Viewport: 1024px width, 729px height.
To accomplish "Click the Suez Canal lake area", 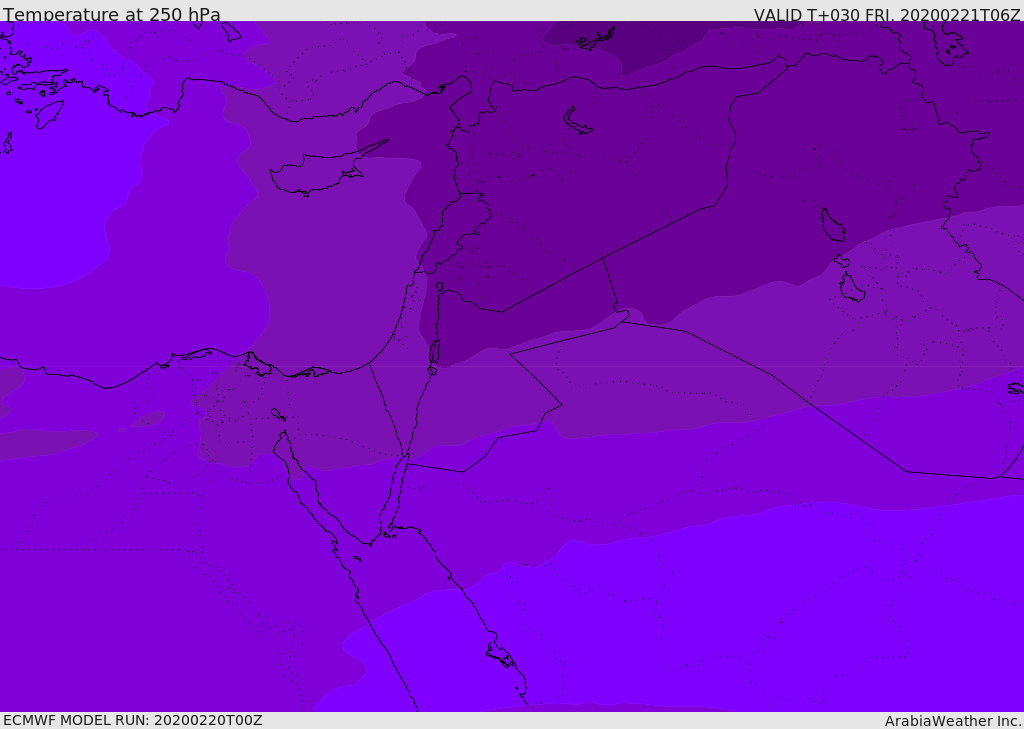I will click(279, 415).
